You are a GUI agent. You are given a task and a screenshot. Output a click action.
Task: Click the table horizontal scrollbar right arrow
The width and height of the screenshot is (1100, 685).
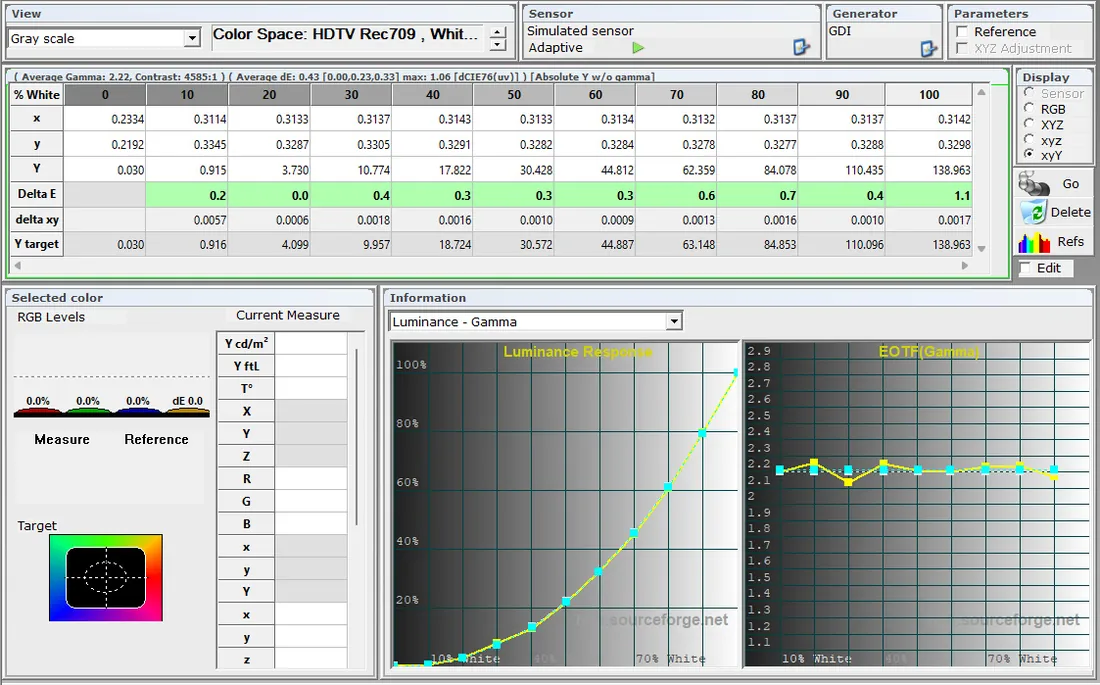(965, 265)
